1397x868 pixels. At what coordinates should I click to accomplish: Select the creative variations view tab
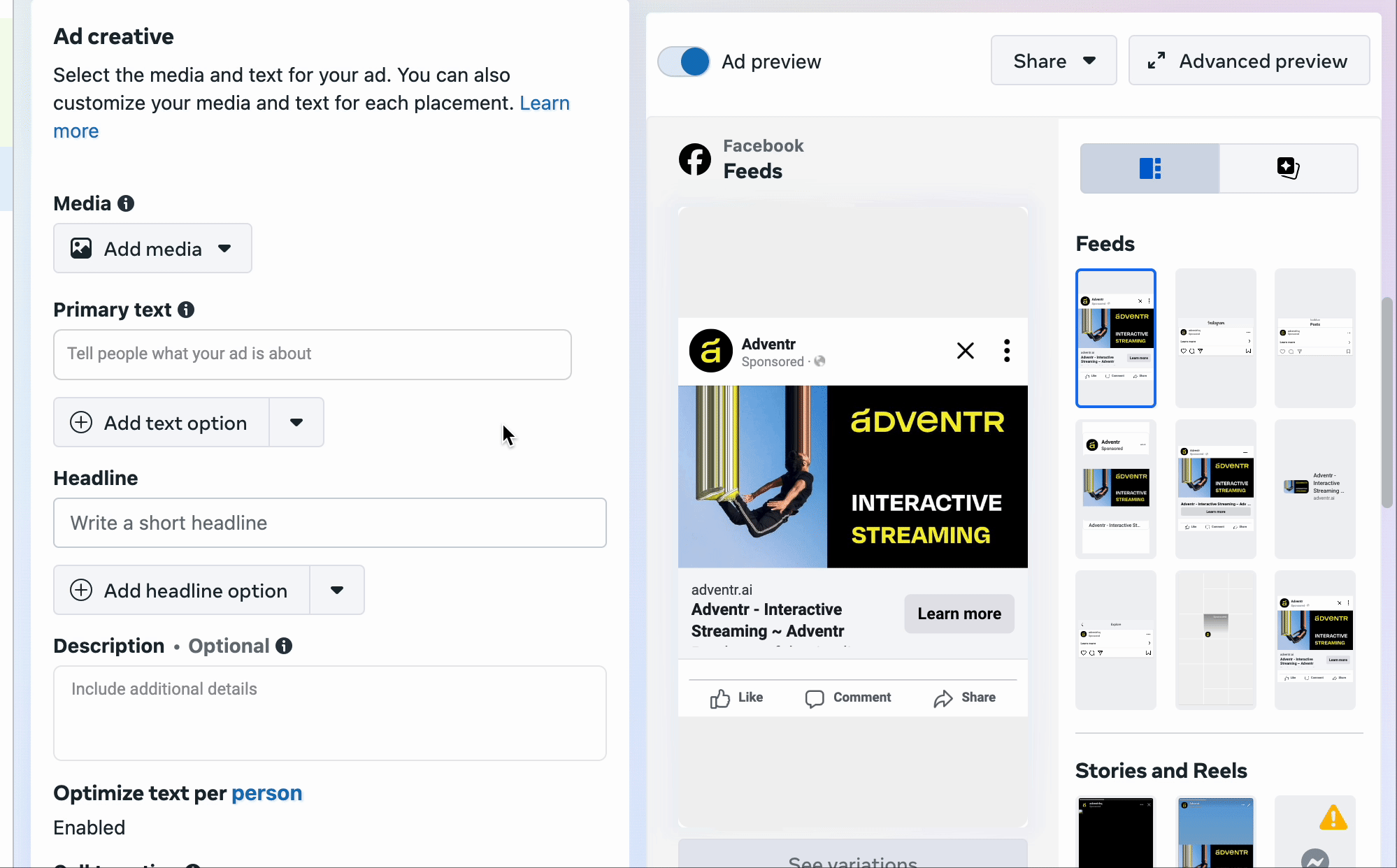[1288, 168]
